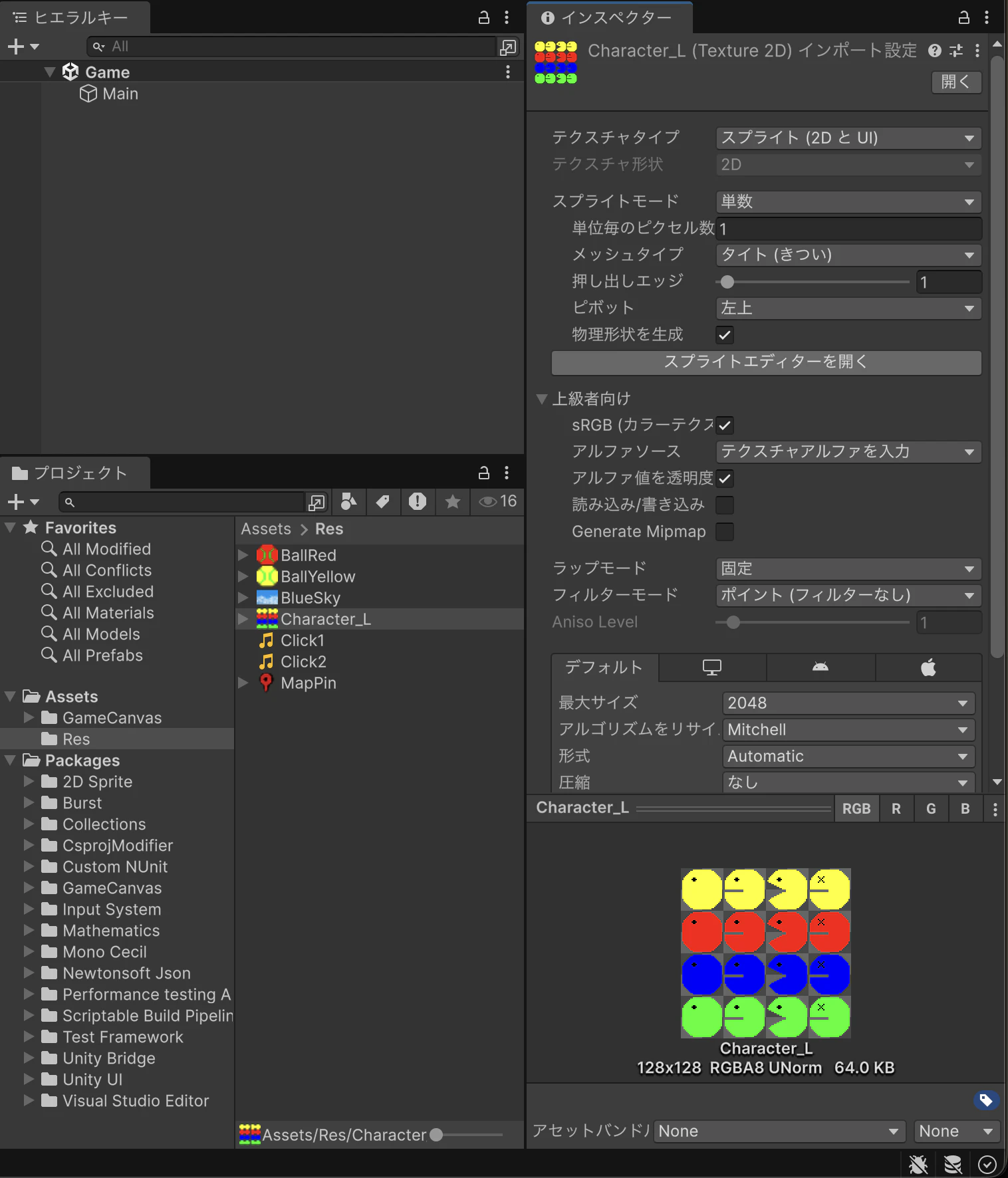This screenshot has width=1008, height=1178.
Task: Open import settings kebab menu
Action: 977,51
